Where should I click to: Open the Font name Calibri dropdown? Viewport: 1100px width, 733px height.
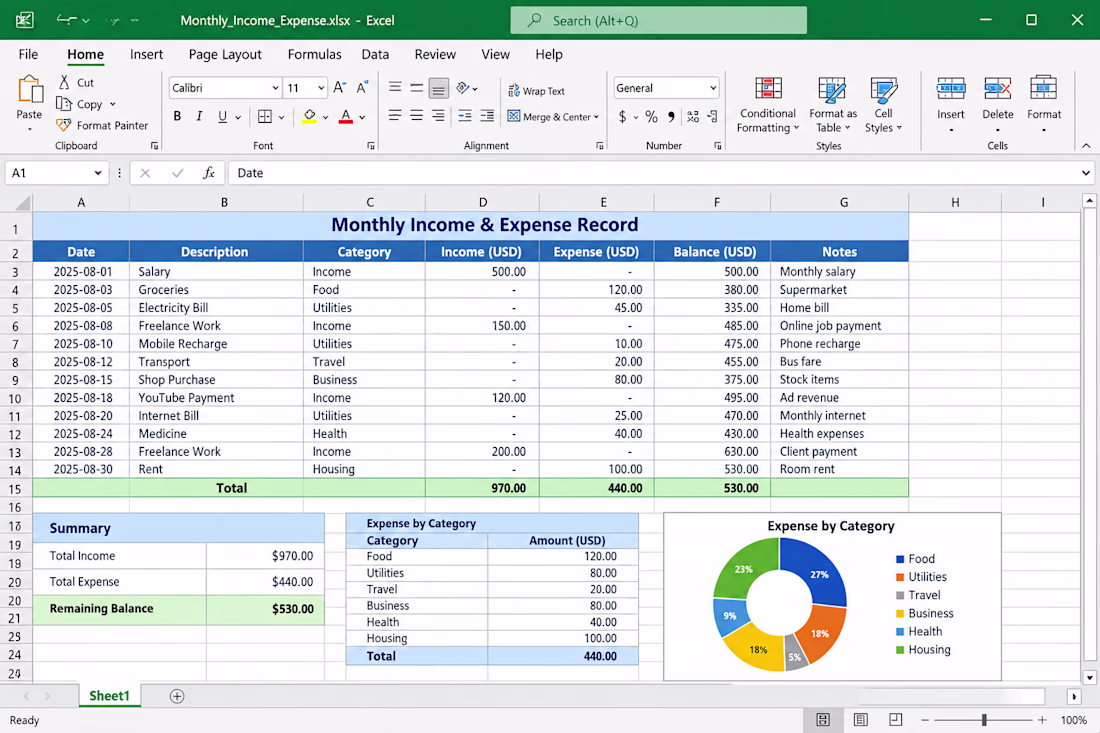[275, 88]
